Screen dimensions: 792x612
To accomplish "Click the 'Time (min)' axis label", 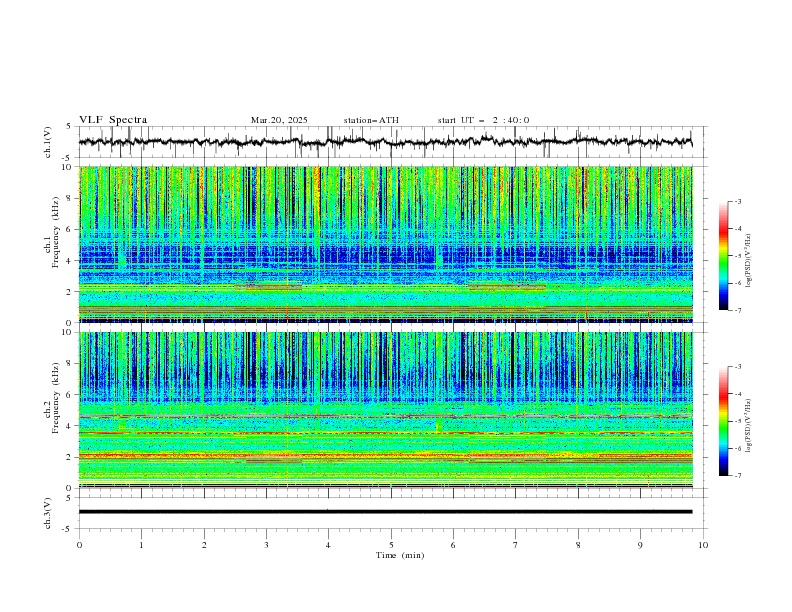I will coord(400,555).
